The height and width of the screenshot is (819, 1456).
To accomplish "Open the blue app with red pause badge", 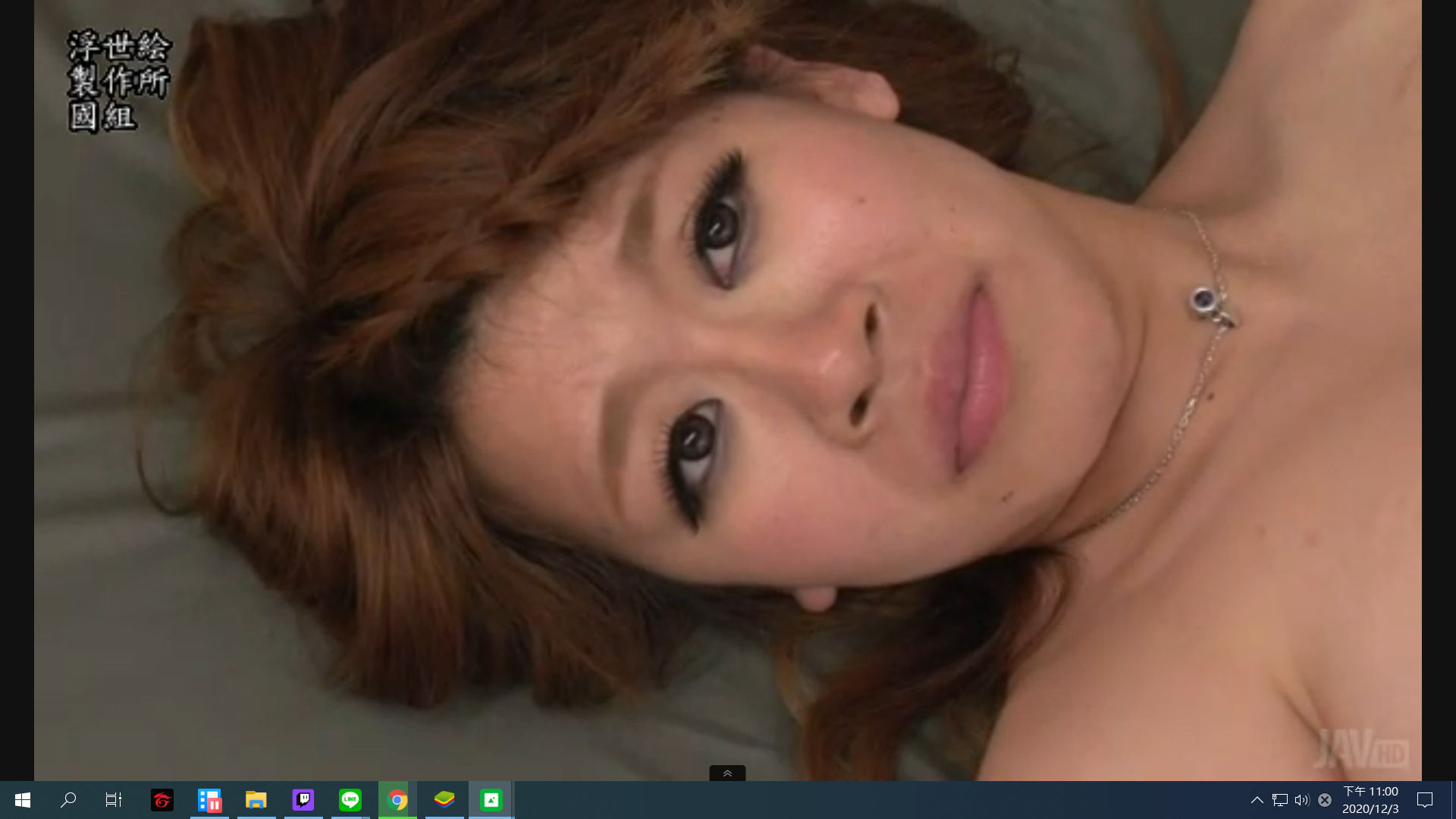I will pos(209,800).
